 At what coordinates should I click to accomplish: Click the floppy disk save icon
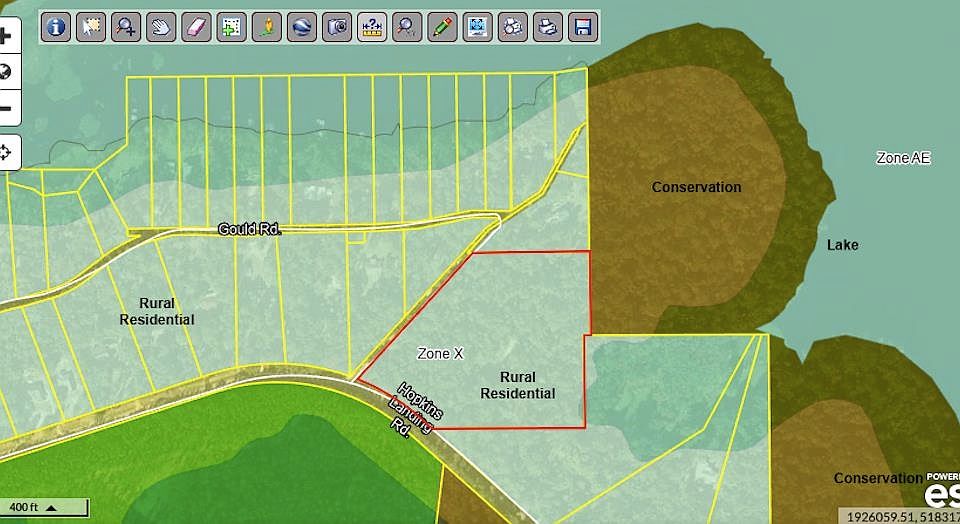pyautogui.click(x=582, y=27)
